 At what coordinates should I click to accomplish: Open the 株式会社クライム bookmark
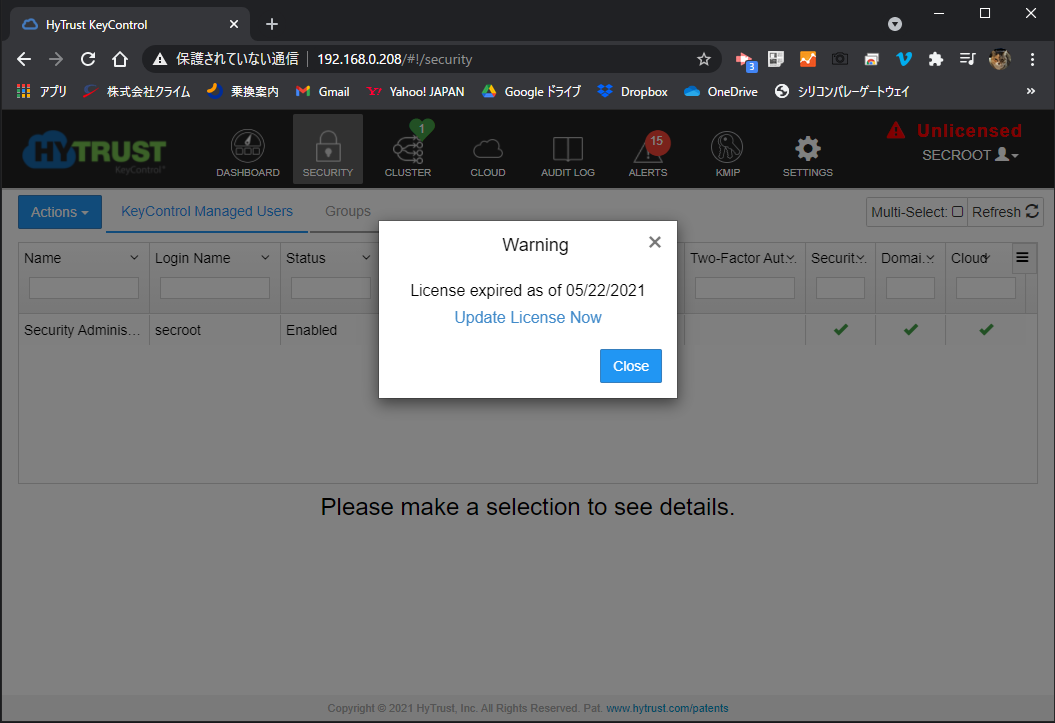click(x=137, y=91)
